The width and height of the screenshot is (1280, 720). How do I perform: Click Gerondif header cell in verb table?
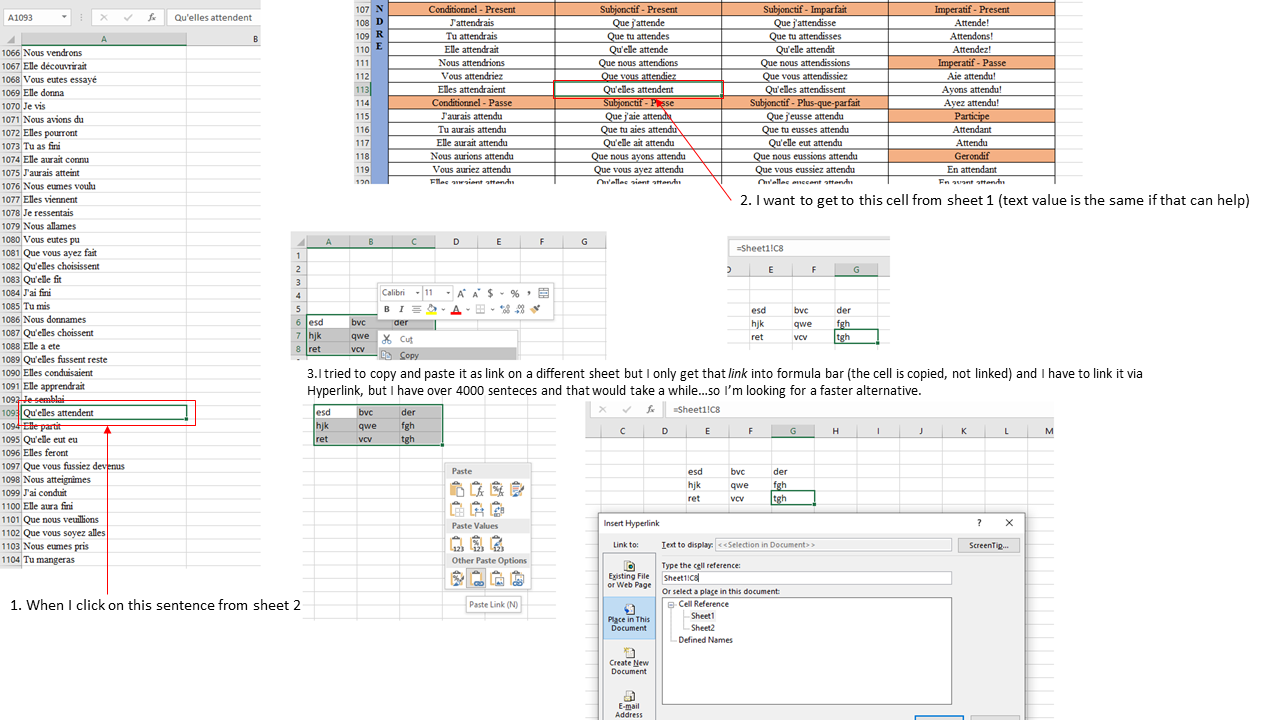(x=971, y=156)
